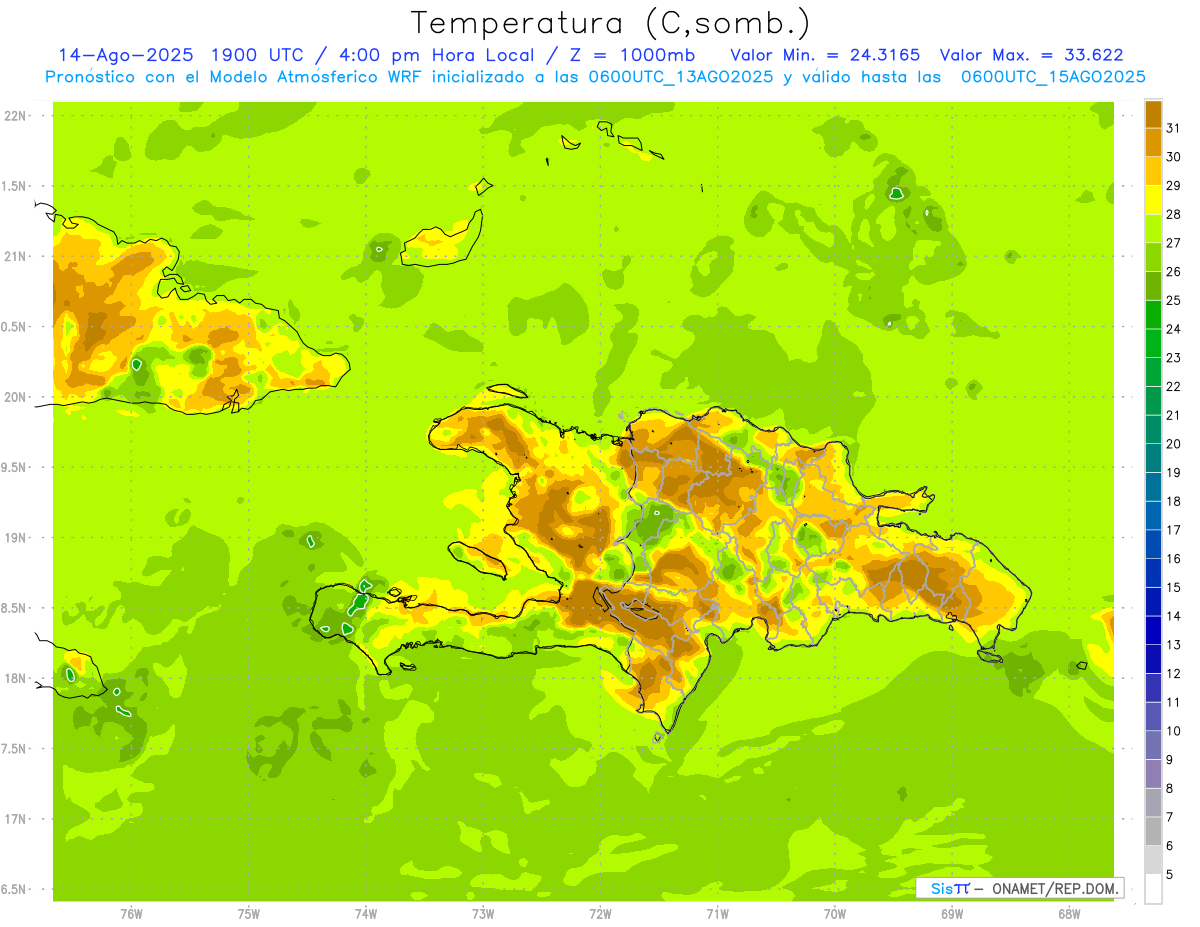
Task: Click the green colorbar segment between 26 and 27
Action: point(1153,257)
